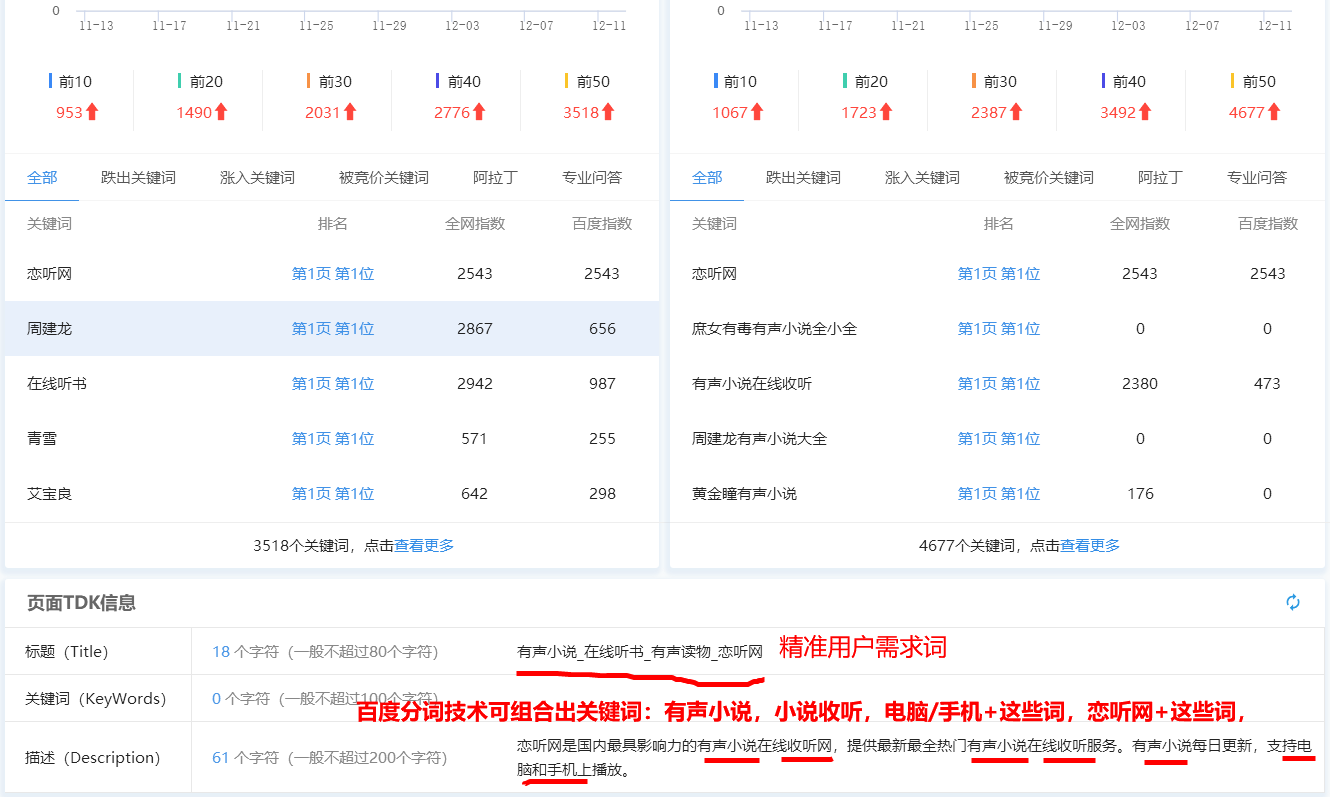Click red up arrow beside 3518 in left panel
Image resolution: width=1330 pixels, height=797 pixels.
(608, 112)
